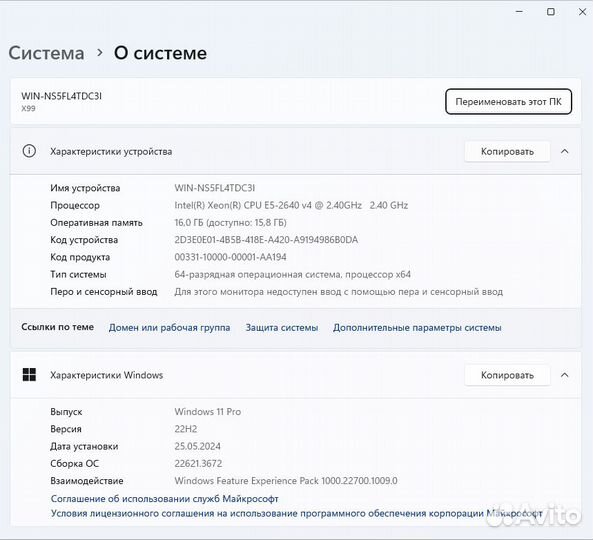Click the Дата установки label
Screen dimensions: 593x540
pos(84,447)
